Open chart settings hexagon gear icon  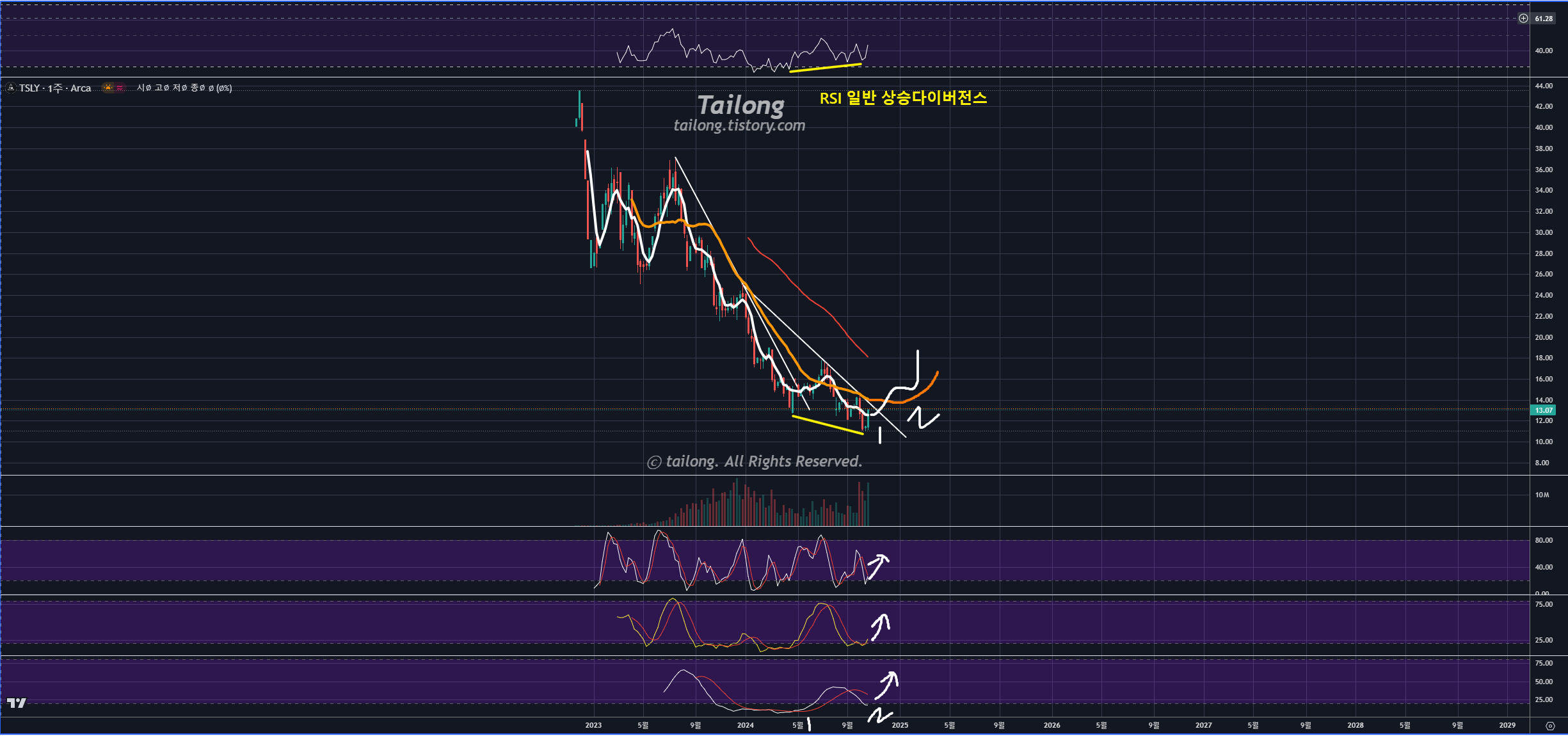[x=1550, y=726]
